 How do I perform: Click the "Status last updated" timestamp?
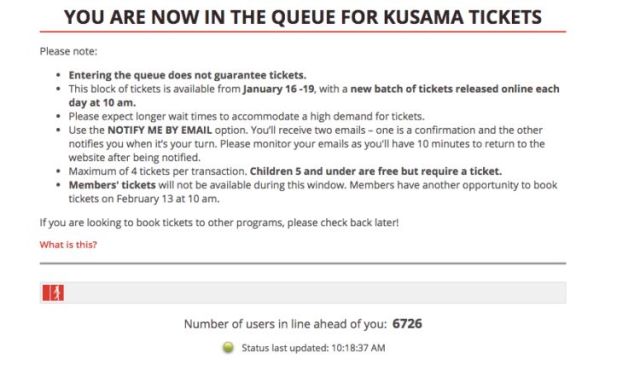tap(313, 348)
